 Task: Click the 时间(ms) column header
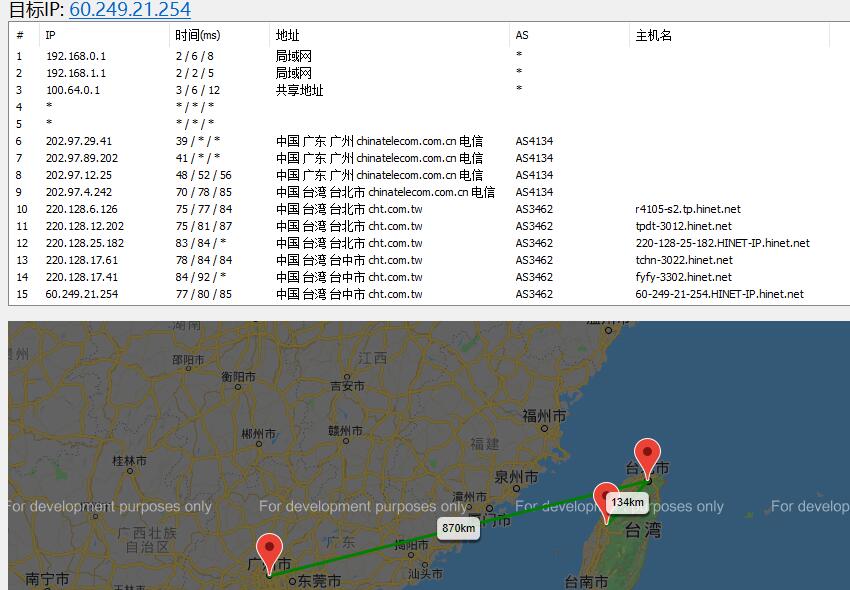coord(197,35)
